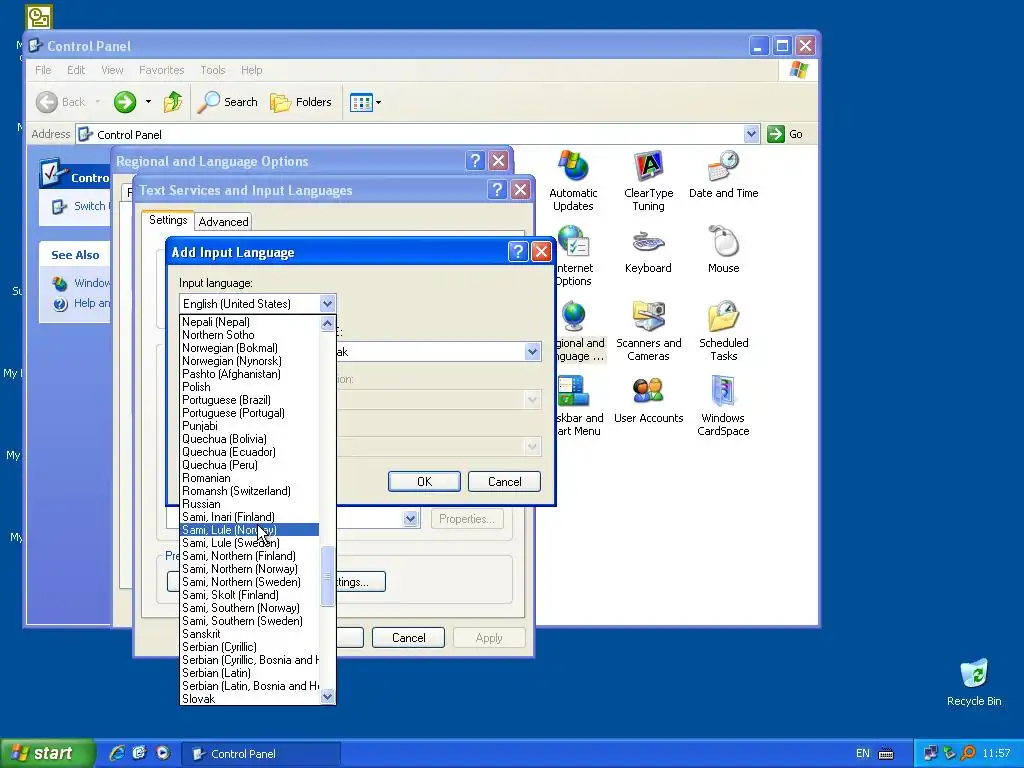The height and width of the screenshot is (768, 1024).
Task: Open the Help menu
Action: (x=251, y=70)
